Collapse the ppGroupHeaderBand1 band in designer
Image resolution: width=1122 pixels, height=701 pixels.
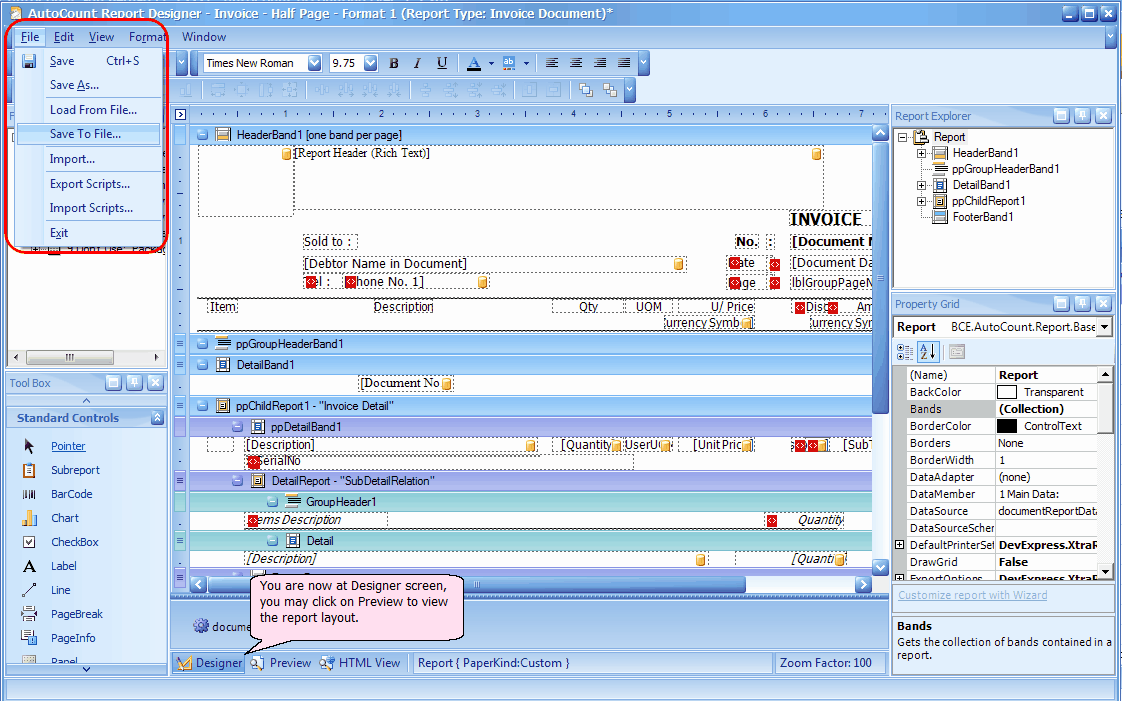pyautogui.click(x=203, y=344)
